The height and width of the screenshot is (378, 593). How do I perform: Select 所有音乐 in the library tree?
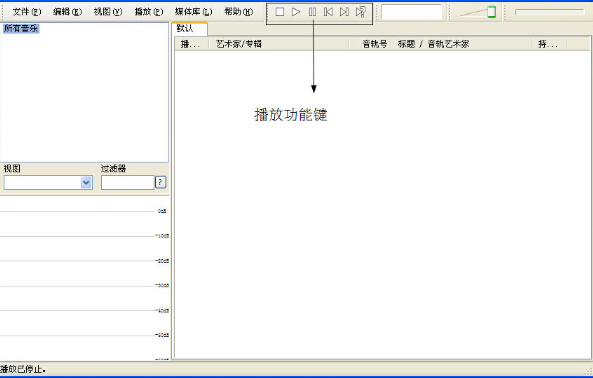point(21,28)
